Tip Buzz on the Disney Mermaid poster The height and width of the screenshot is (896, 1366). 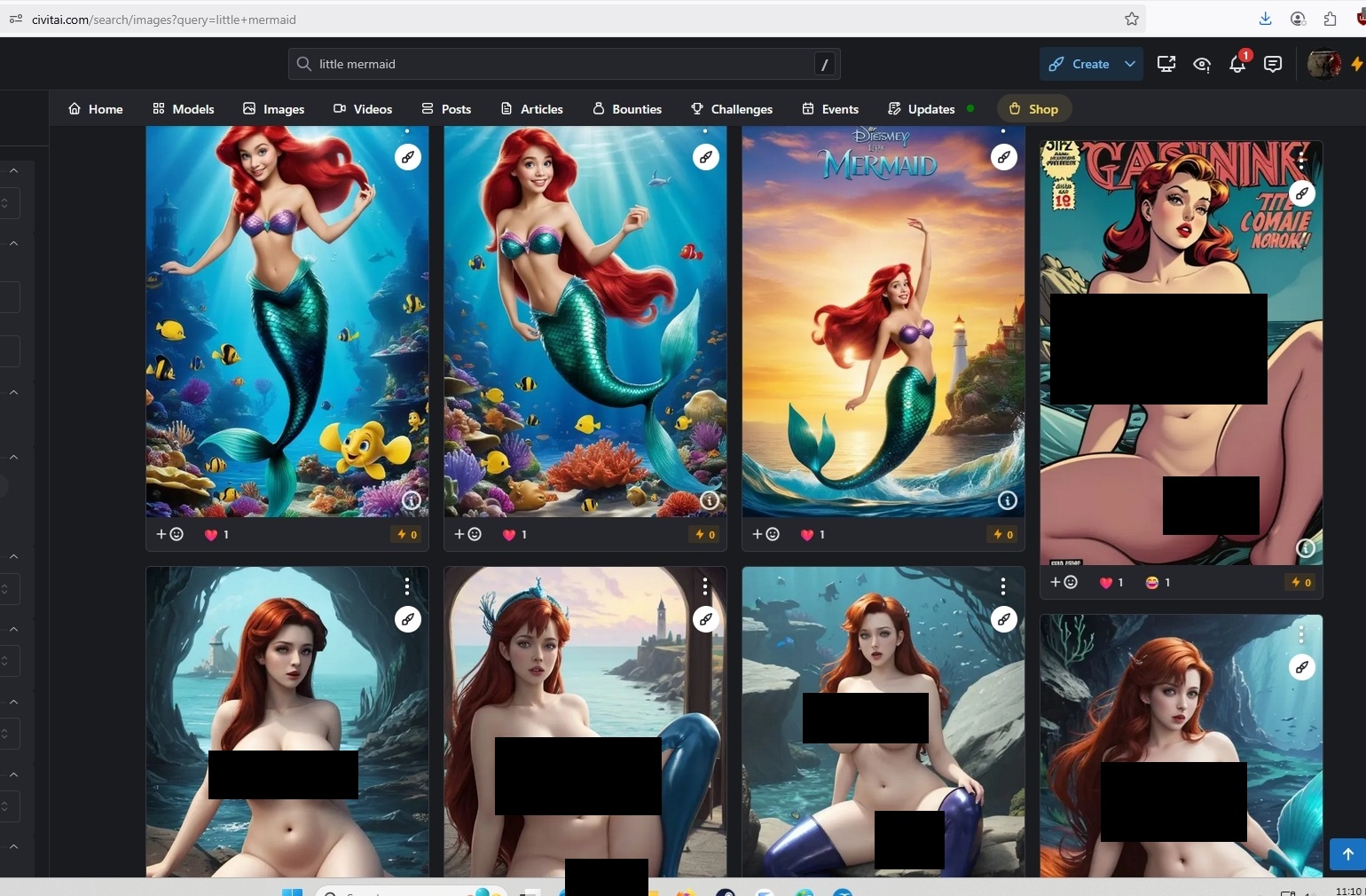pos(1003,534)
